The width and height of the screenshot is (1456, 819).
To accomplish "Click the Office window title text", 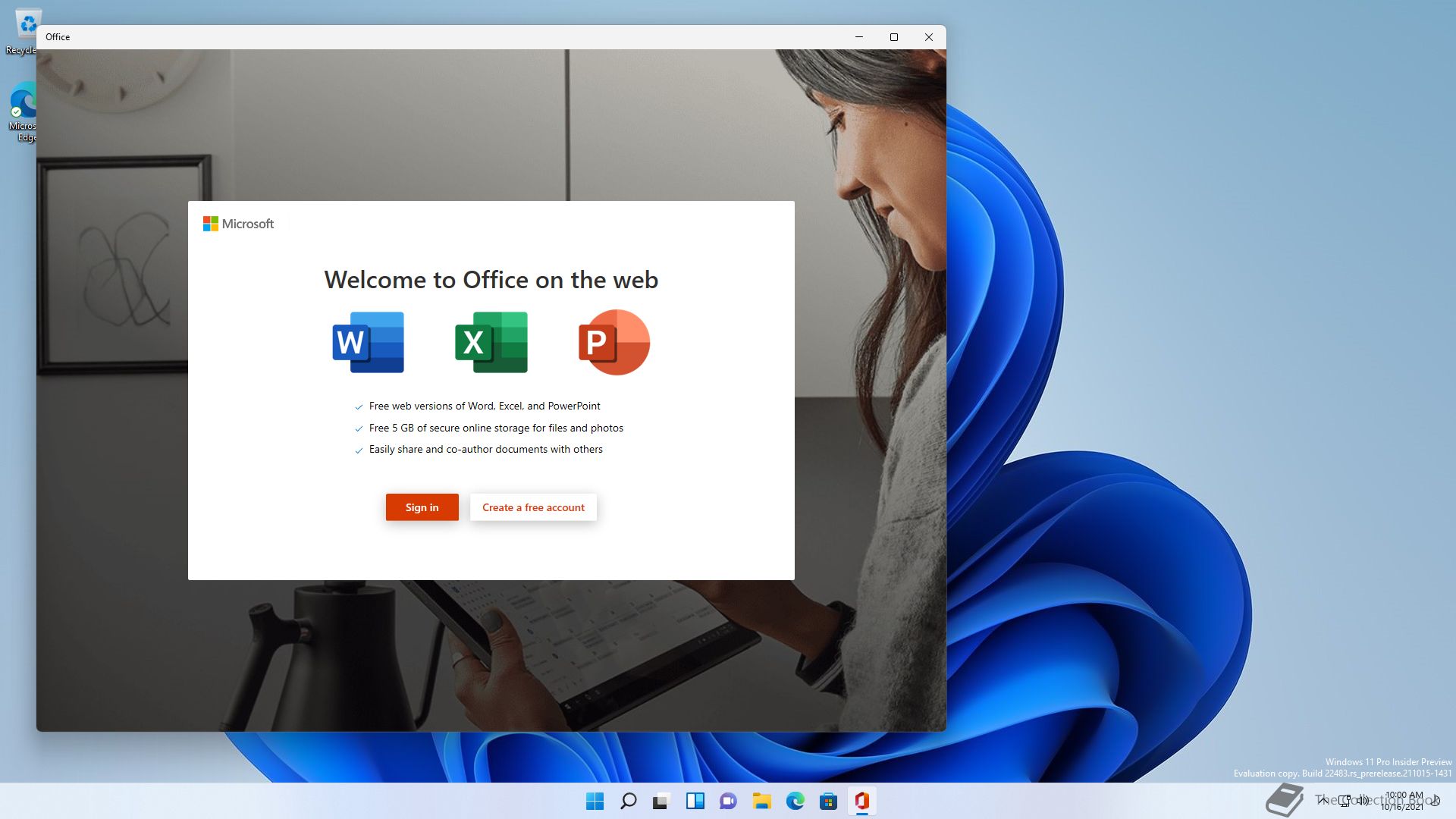I will coord(58,37).
